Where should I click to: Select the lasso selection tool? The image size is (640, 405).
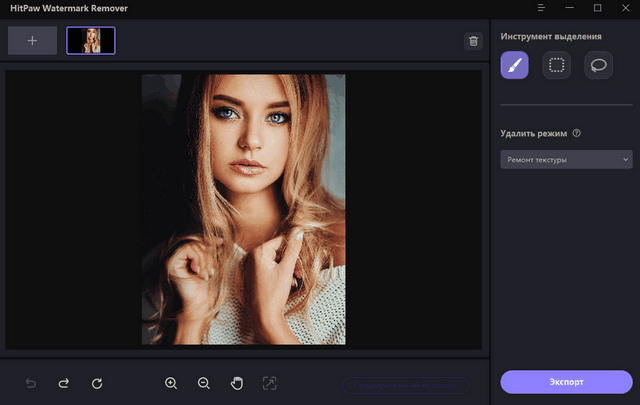pos(598,66)
